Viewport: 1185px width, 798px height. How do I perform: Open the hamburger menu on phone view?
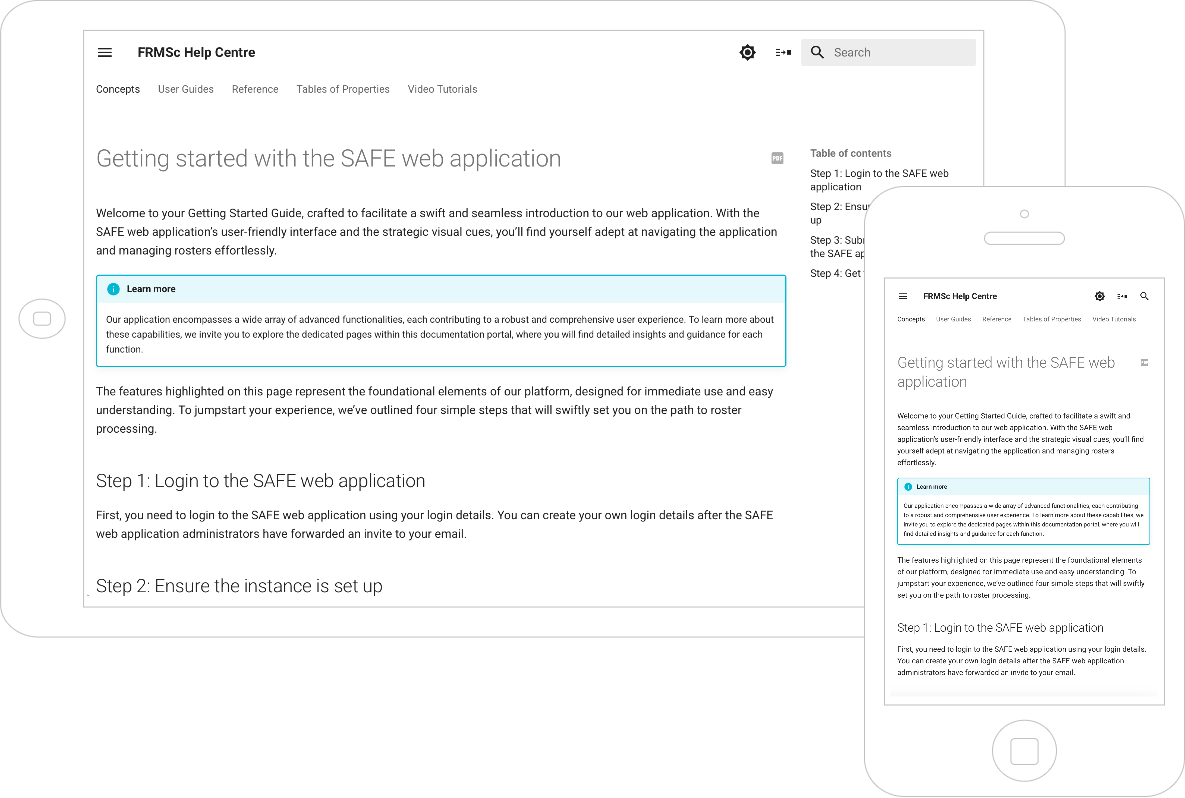(903, 297)
